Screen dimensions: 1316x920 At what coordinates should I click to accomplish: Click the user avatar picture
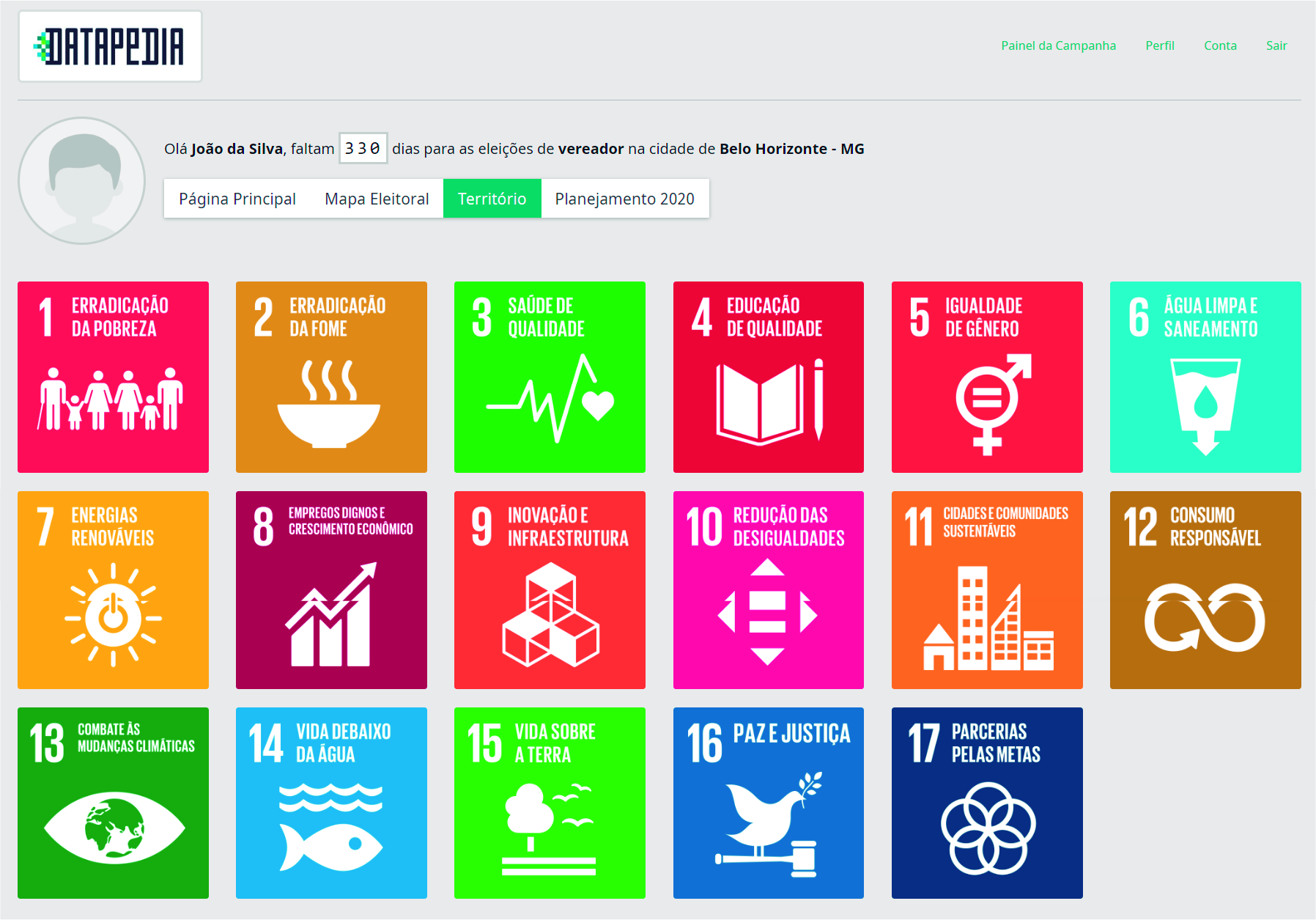pyautogui.click(x=82, y=180)
